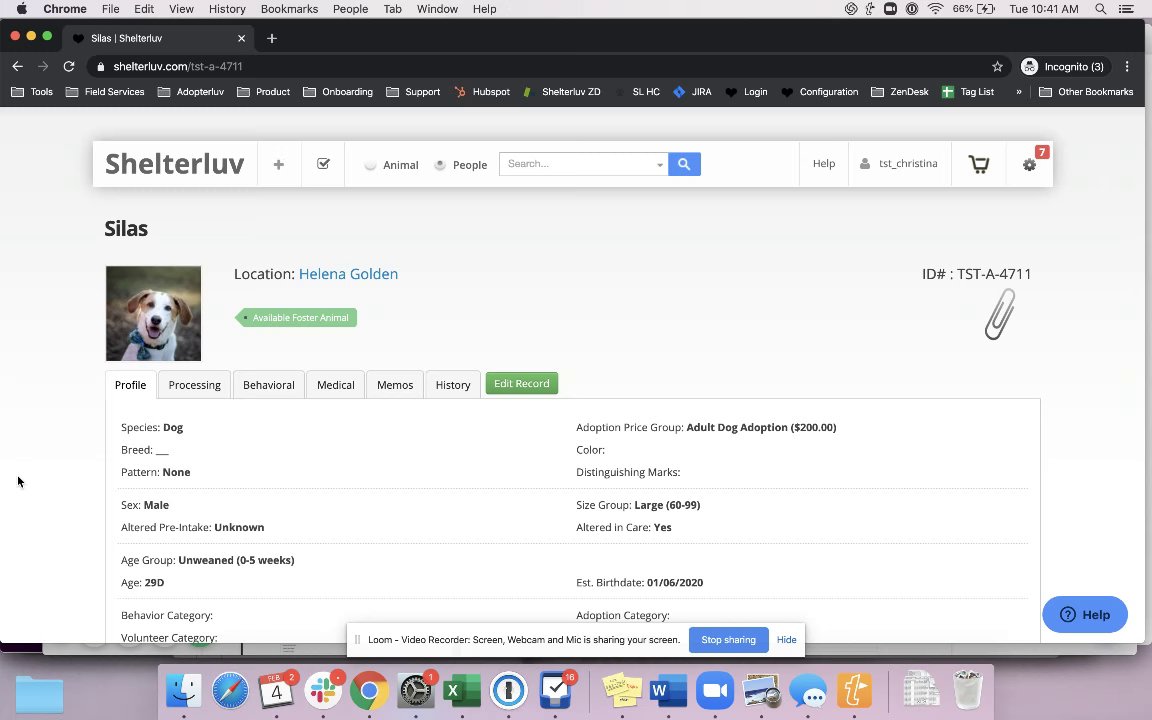Click Silas's dog photo thumbnail
The height and width of the screenshot is (720, 1152).
point(154,314)
